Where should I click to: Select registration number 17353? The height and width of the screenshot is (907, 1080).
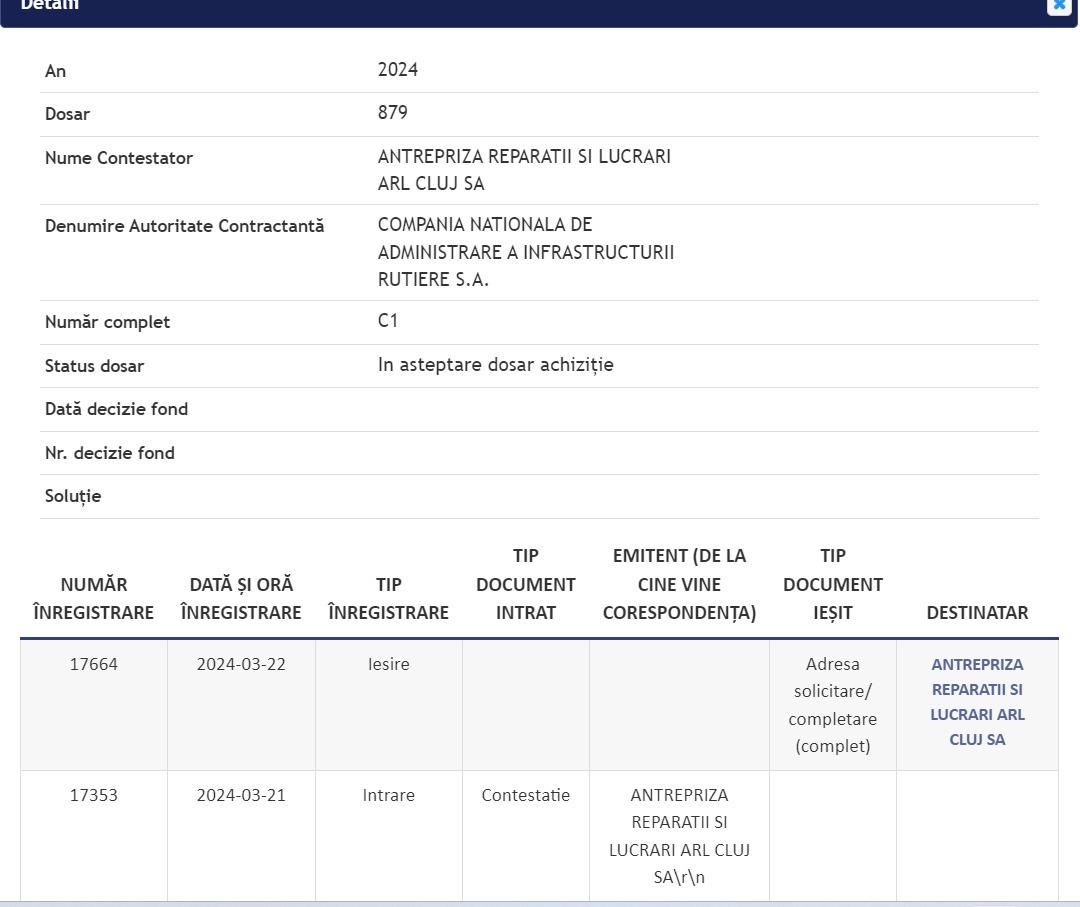click(x=94, y=795)
